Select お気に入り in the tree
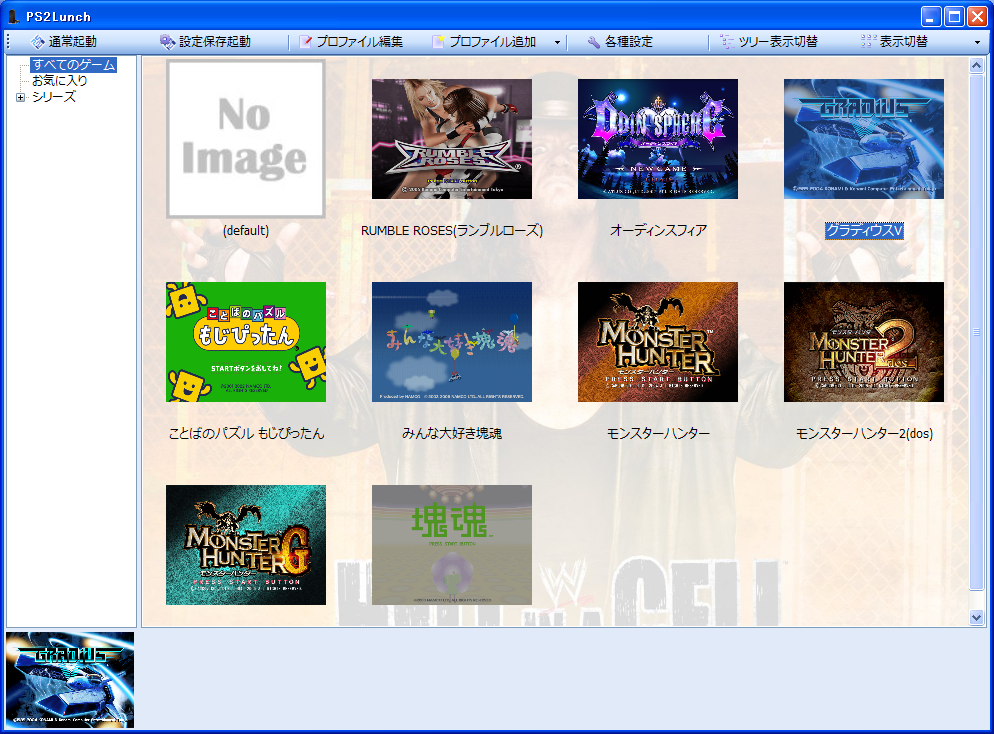 click(60, 80)
